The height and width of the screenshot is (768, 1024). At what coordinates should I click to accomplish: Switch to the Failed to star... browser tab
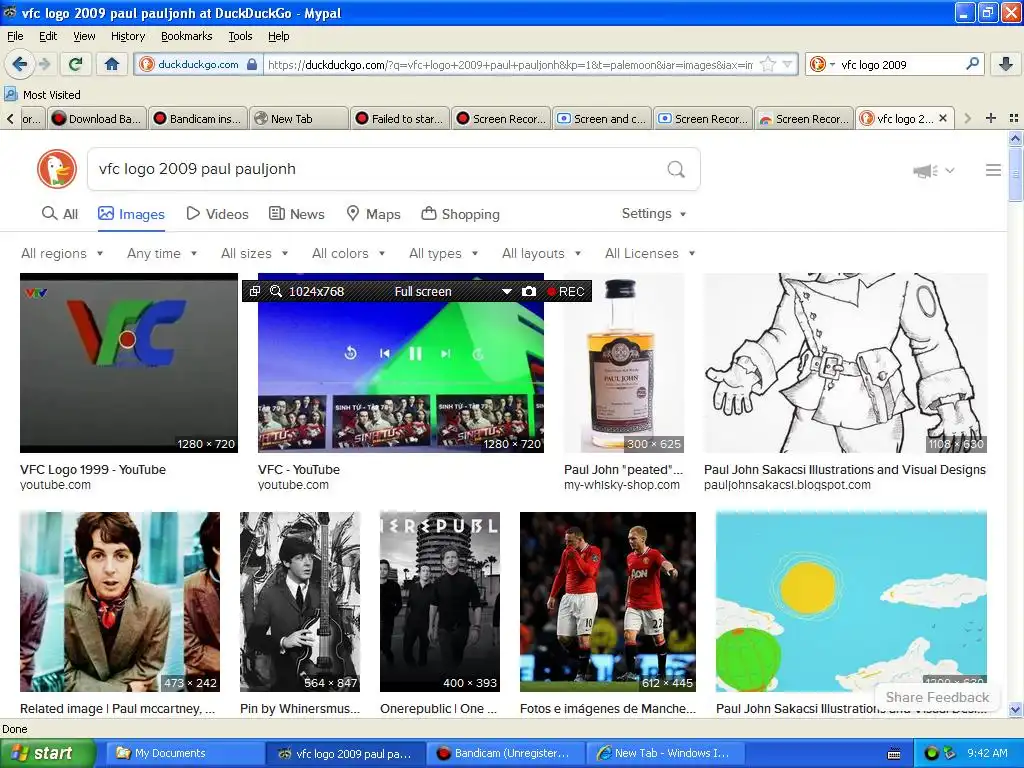pos(400,118)
